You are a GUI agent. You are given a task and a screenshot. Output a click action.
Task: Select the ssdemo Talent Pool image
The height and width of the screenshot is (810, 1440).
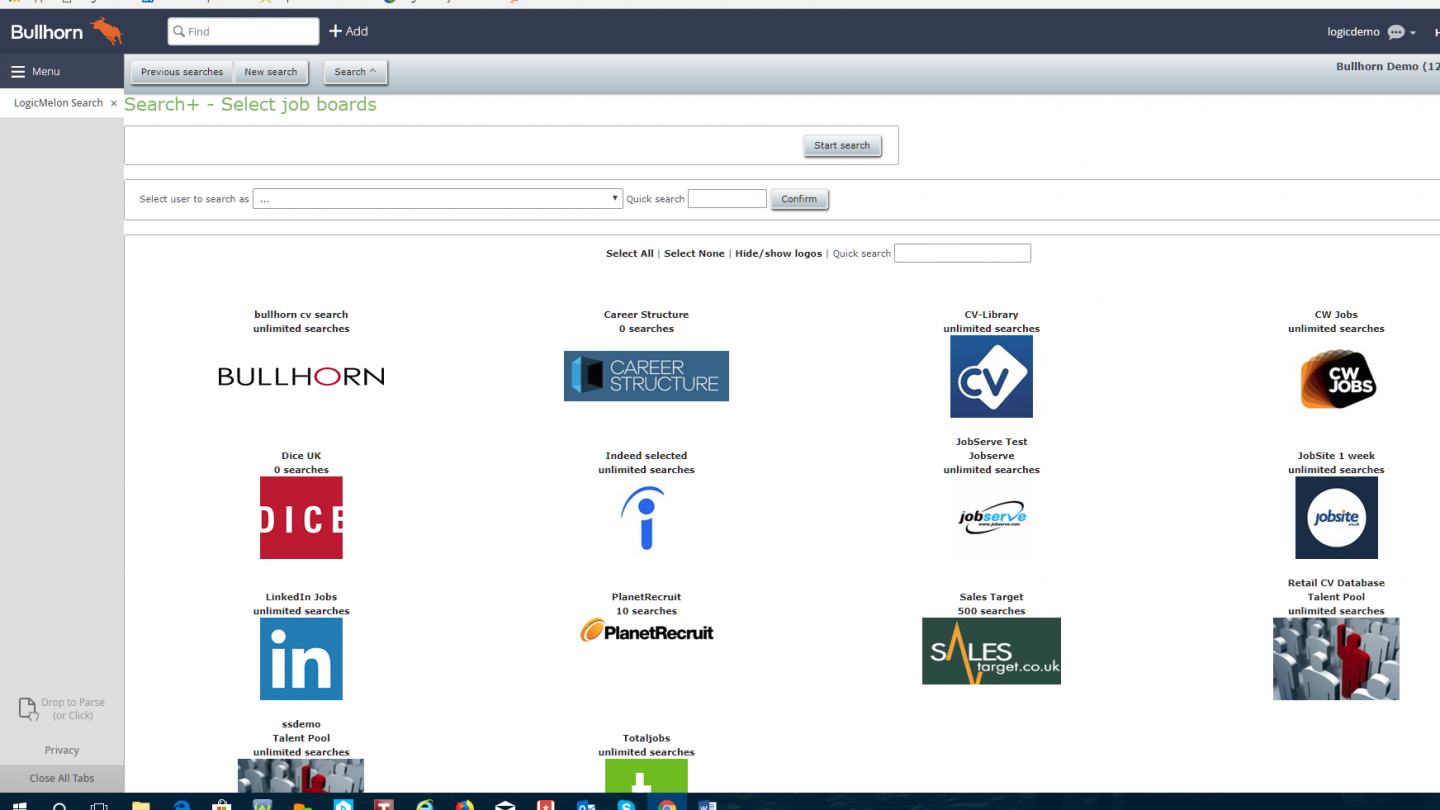pos(301,775)
